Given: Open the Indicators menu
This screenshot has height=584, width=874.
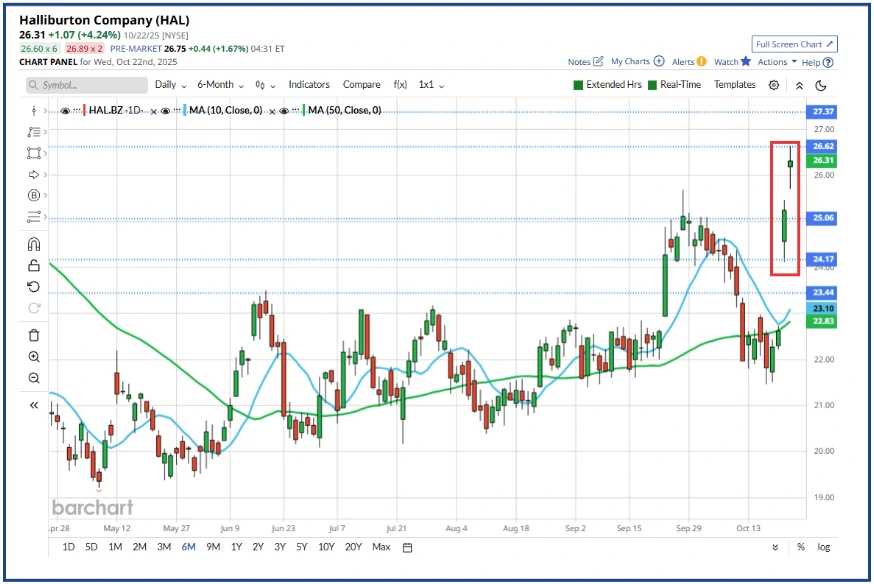Looking at the screenshot, I should pos(308,85).
